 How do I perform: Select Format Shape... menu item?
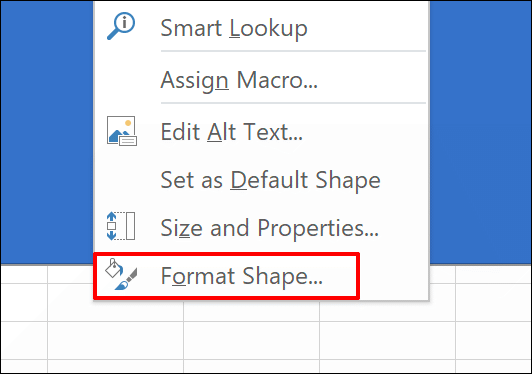coord(242,276)
